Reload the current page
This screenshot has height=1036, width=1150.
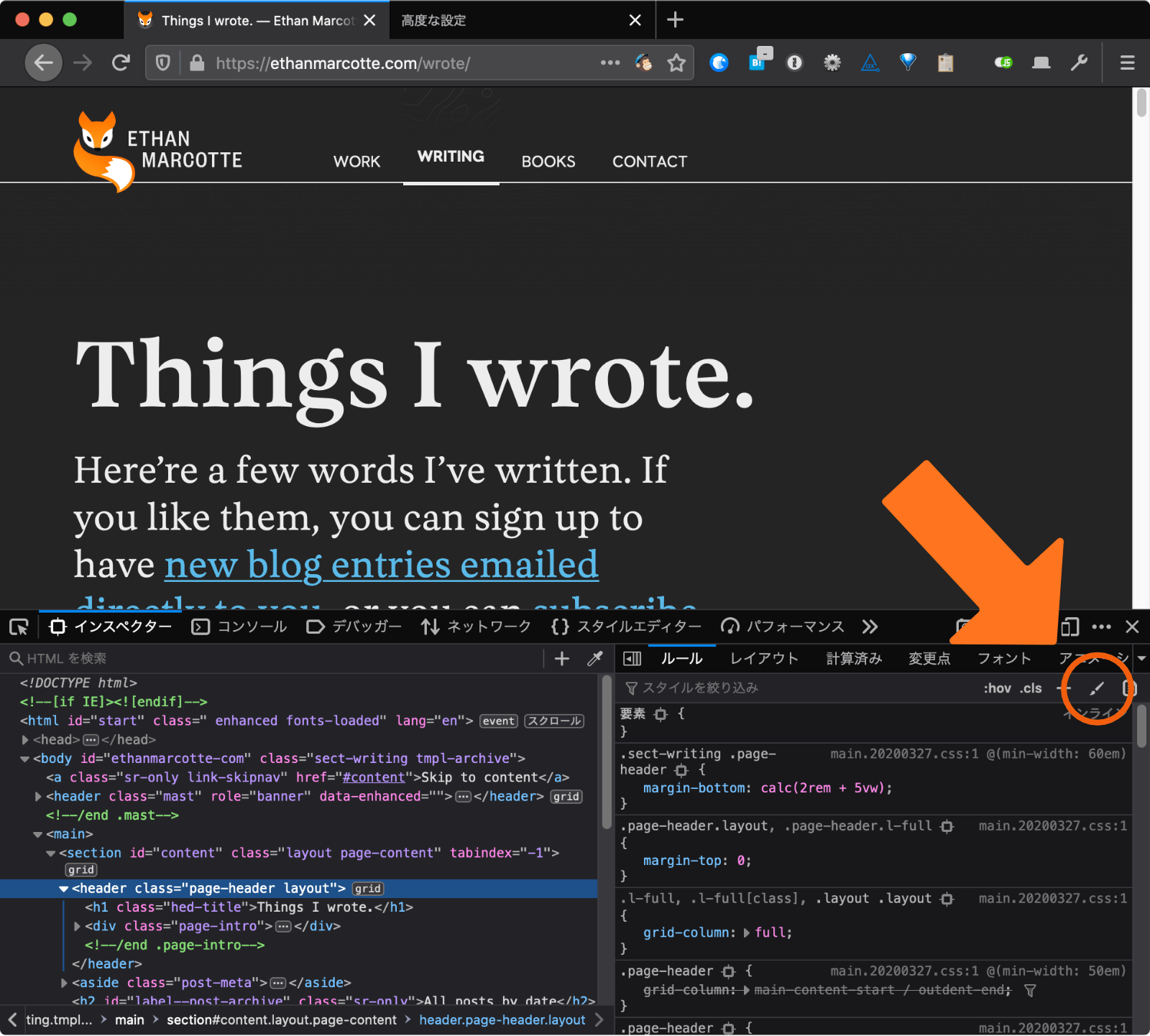(x=121, y=63)
